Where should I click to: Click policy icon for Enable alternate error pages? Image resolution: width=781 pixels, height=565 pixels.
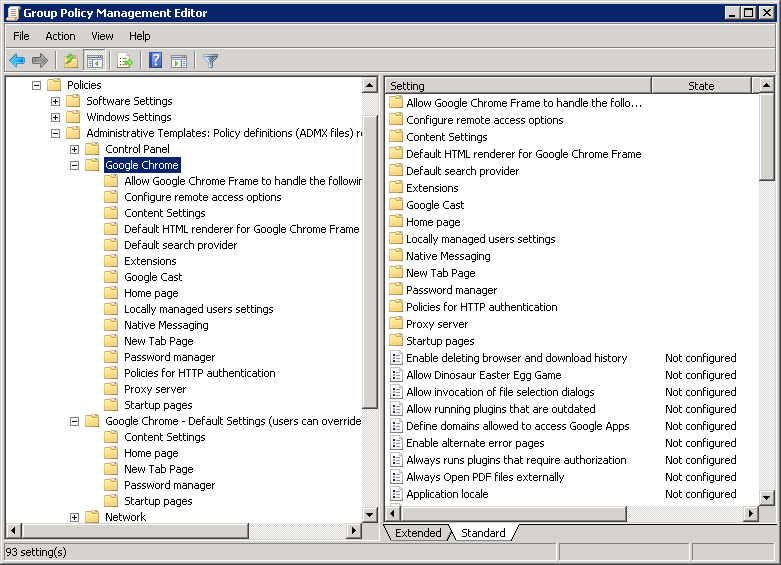(x=396, y=442)
